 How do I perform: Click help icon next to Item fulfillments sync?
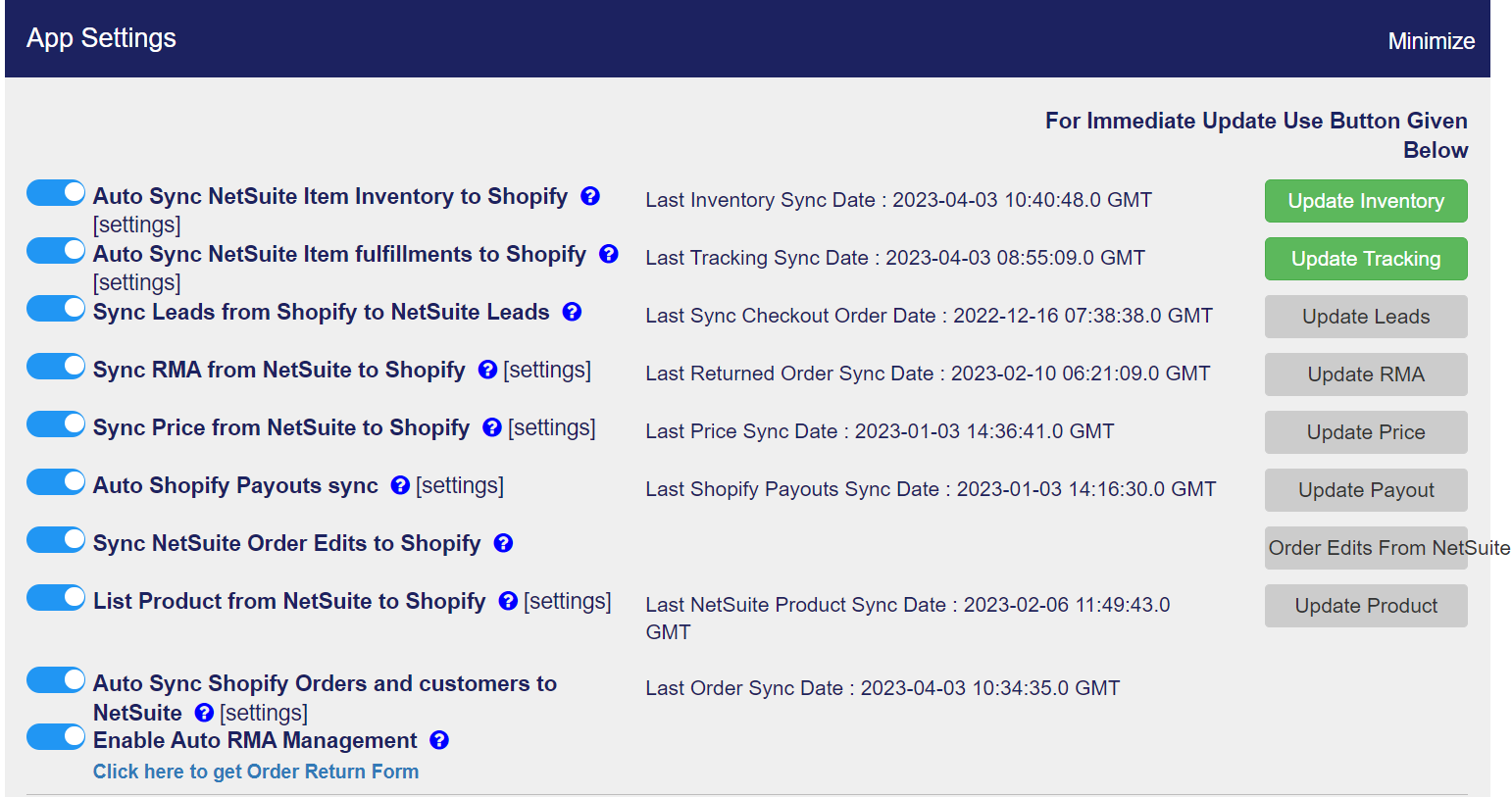tap(609, 254)
